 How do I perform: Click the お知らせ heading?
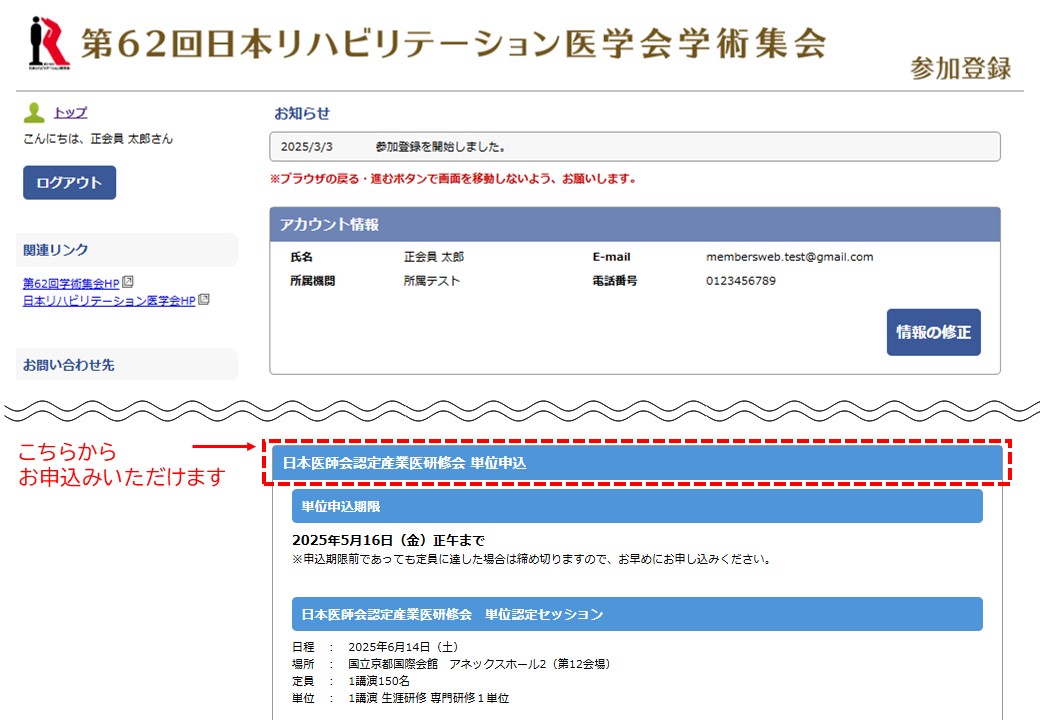pos(302,113)
